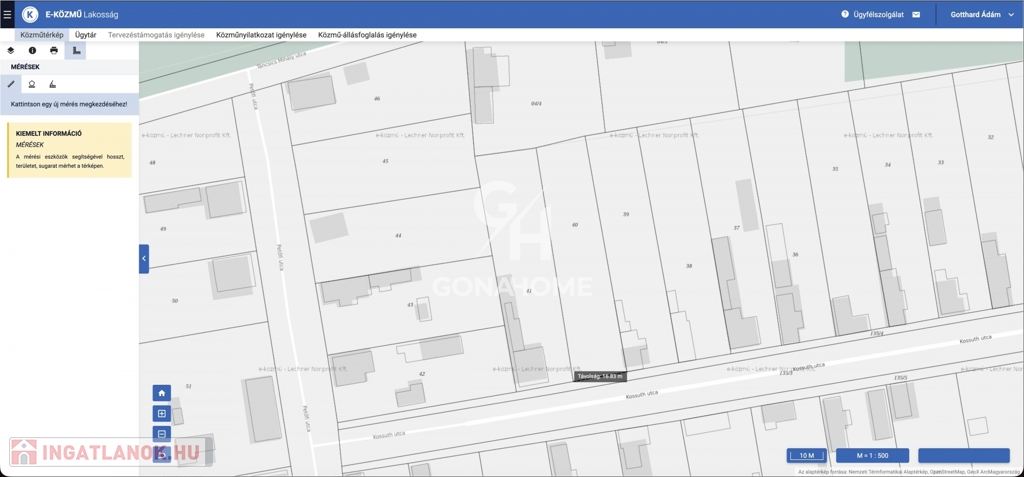Open the hamburger menu
Screen dimensions: 1024x477
pyautogui.click(x=7, y=15)
